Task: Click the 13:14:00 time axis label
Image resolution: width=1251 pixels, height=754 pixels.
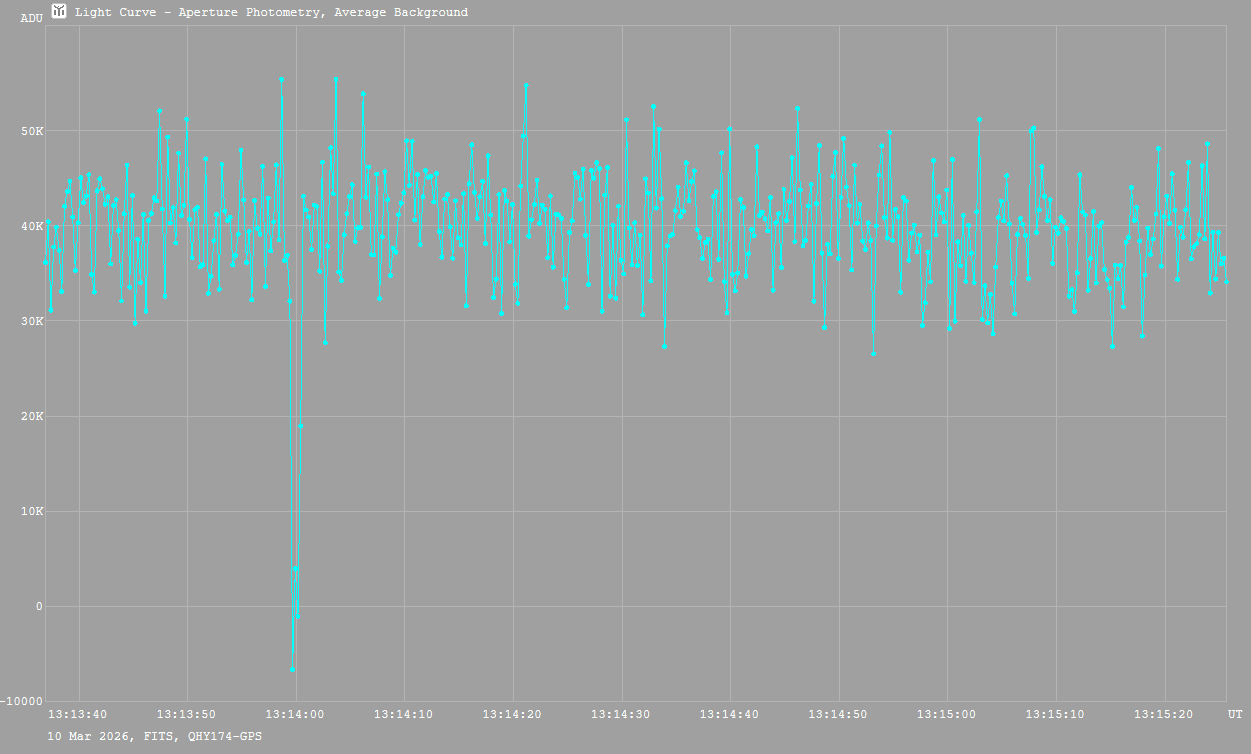Action: 295,714
